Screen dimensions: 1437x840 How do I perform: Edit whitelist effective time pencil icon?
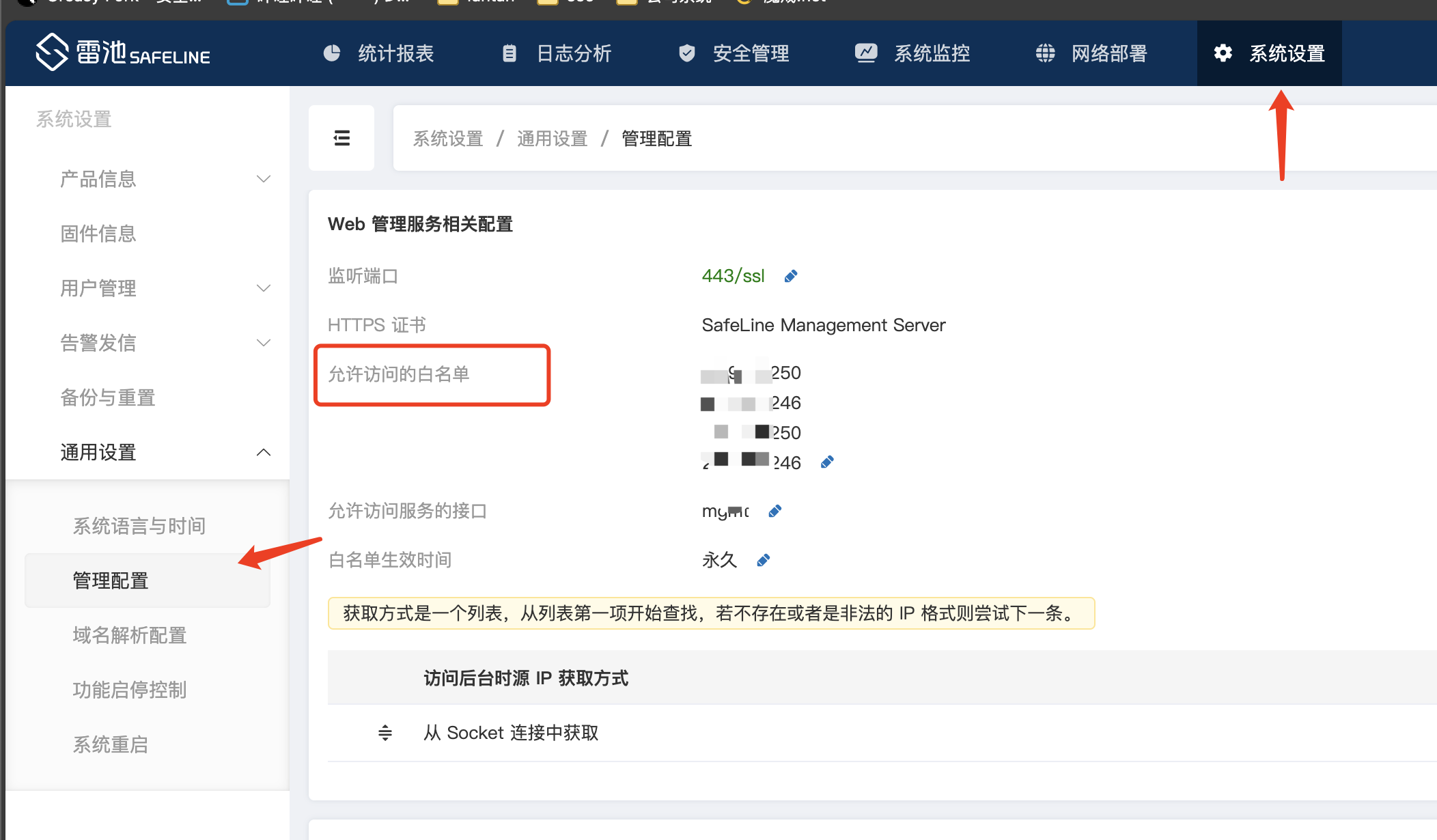coord(764,560)
